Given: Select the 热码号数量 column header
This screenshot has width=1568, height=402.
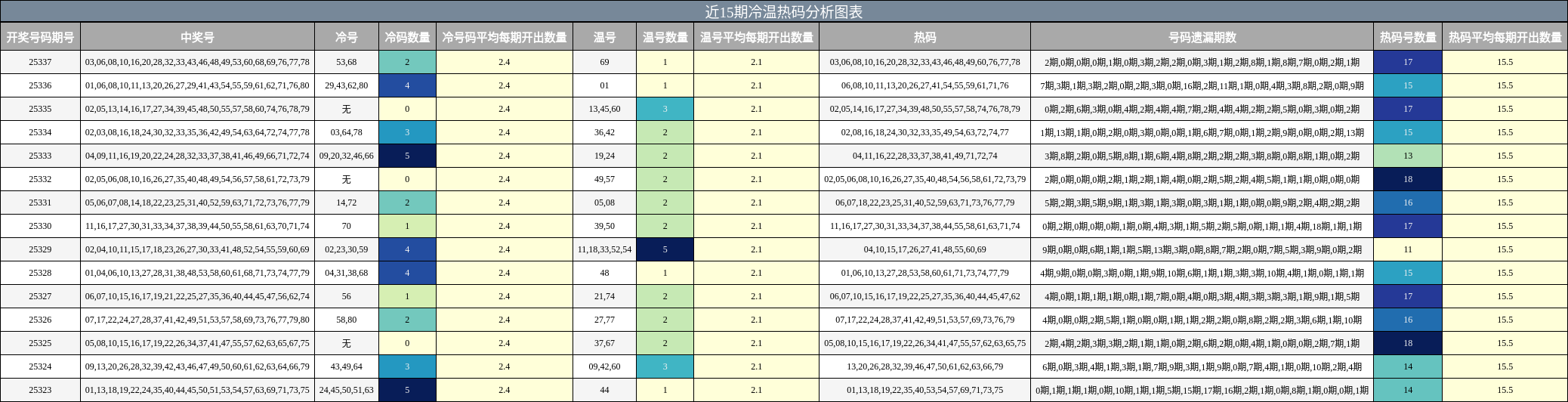Looking at the screenshot, I should (x=1408, y=37).
